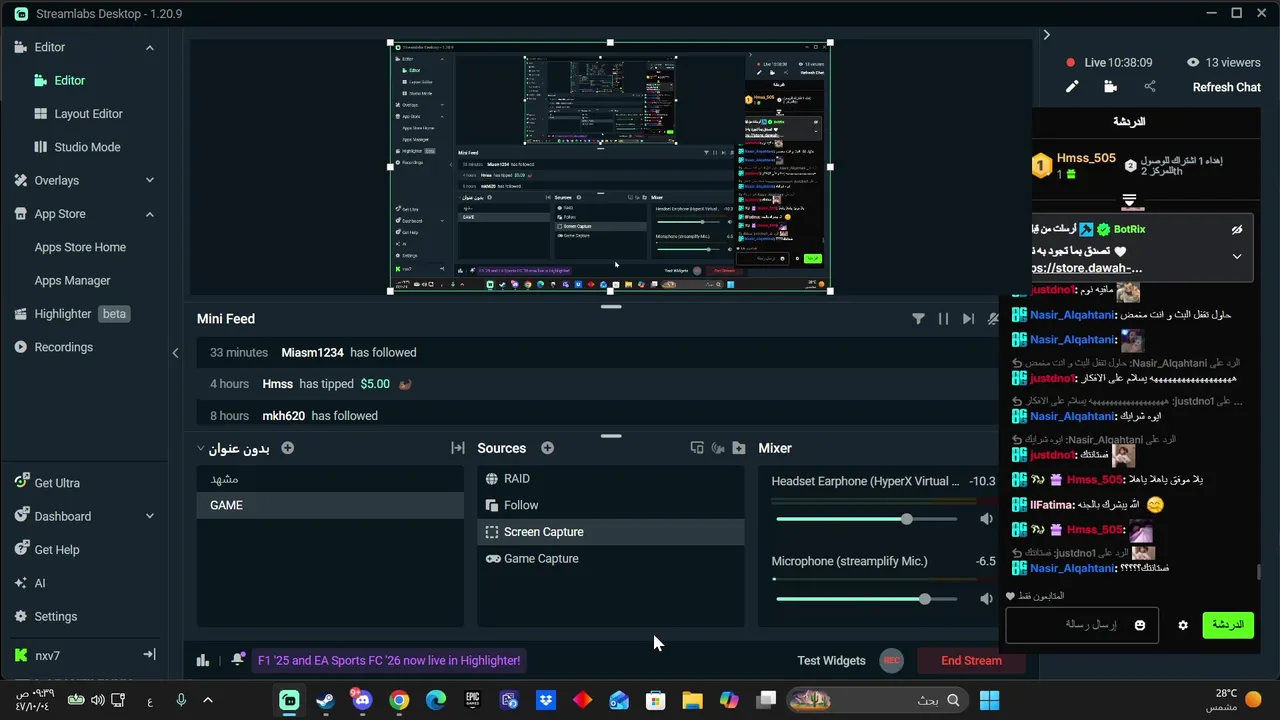Pause the Mini Feed alert queue
This screenshot has height=720, width=1280.
coord(943,319)
